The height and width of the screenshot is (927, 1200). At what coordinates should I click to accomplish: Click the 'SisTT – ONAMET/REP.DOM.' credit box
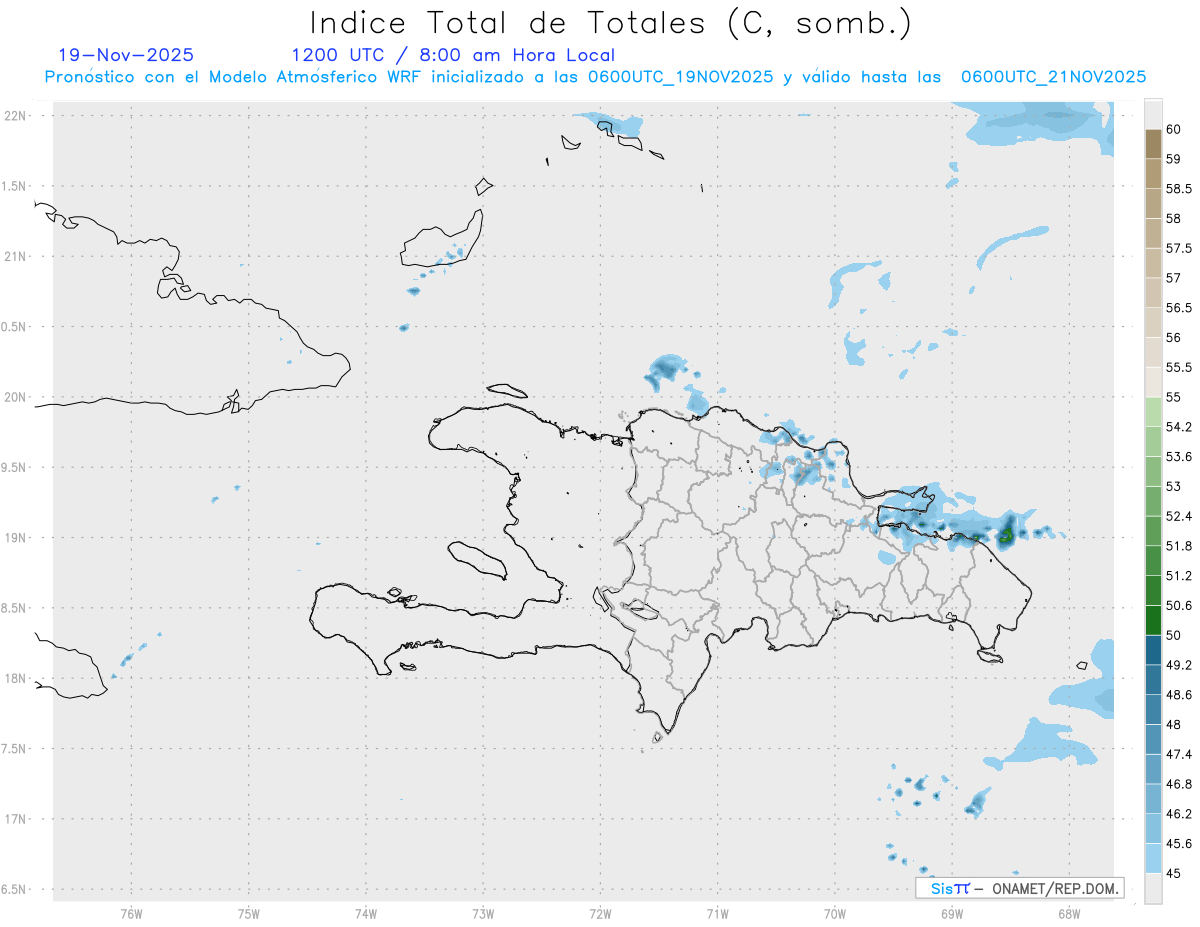1019,888
